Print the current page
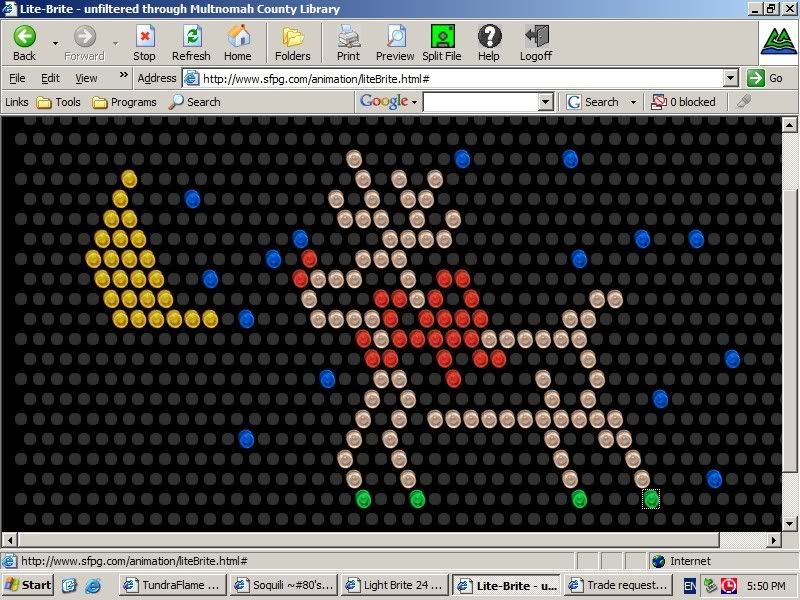 348,43
